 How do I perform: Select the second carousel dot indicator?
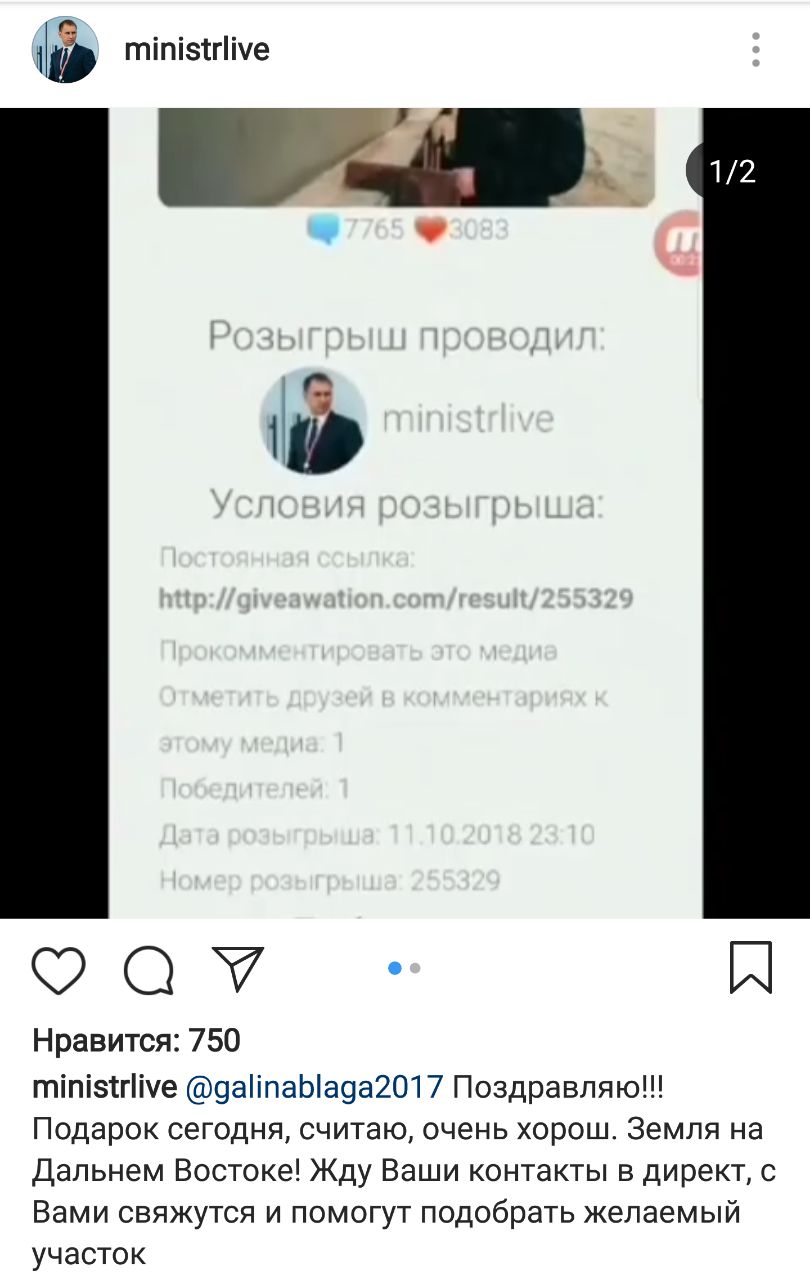click(x=415, y=968)
